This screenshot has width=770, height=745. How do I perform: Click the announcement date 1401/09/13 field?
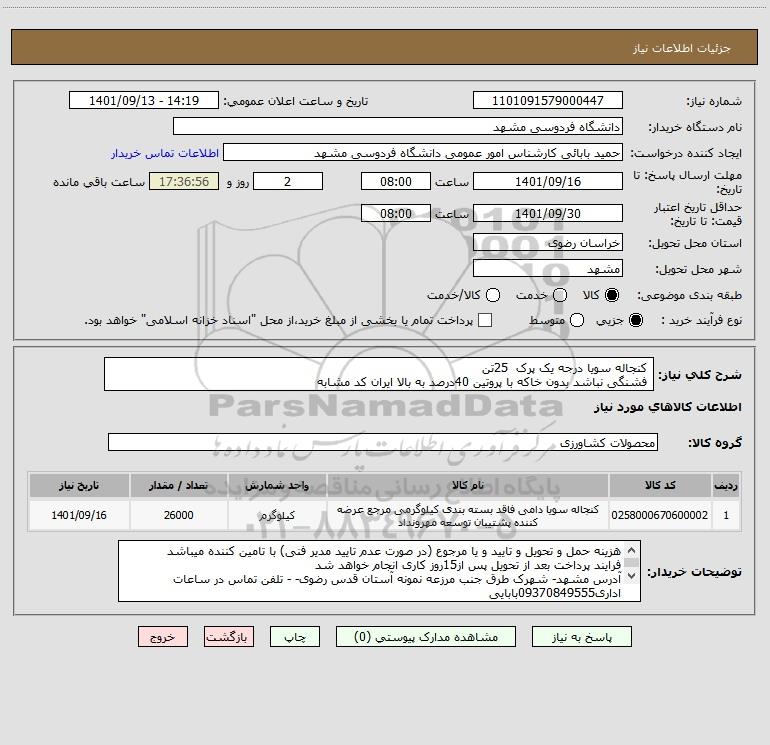tap(144, 101)
